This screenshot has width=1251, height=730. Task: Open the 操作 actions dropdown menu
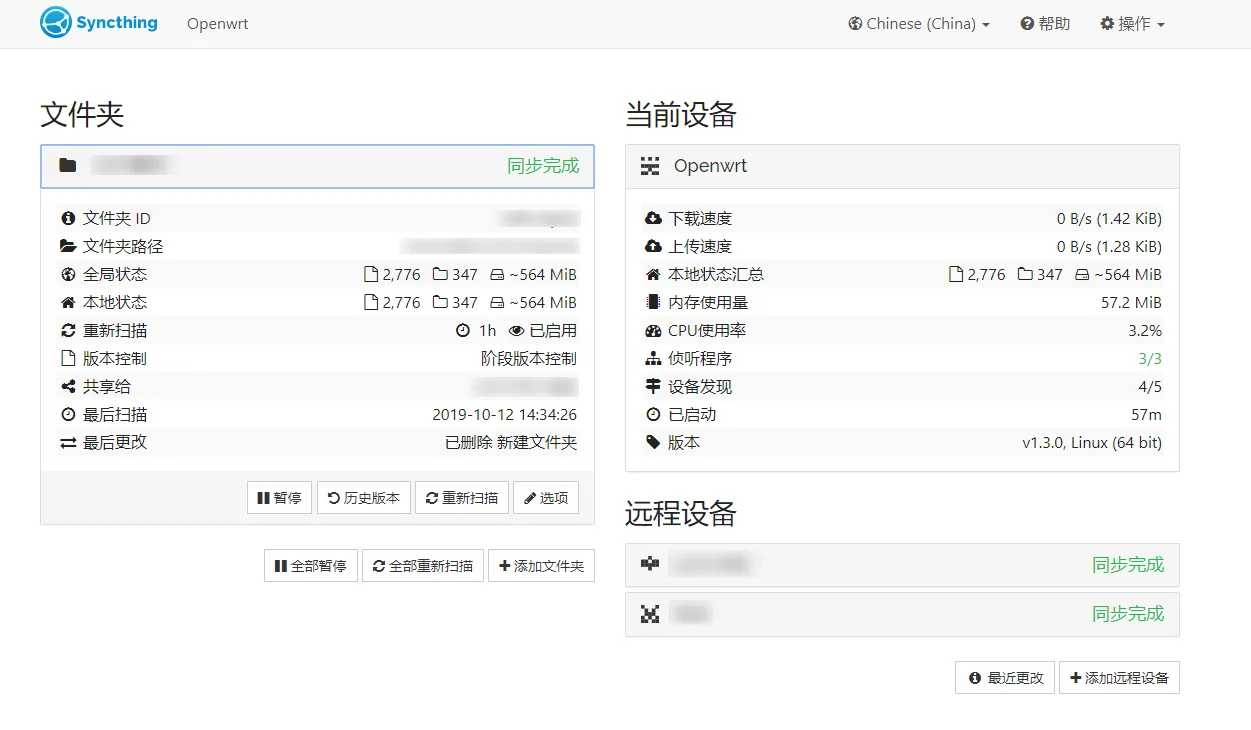tap(1132, 24)
